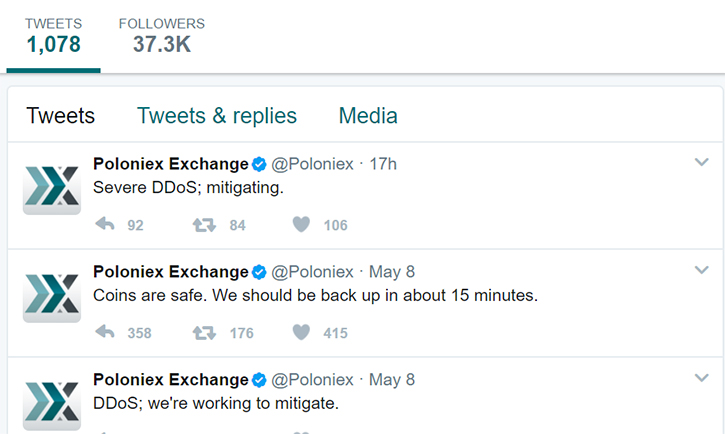This screenshot has width=725, height=434.
Task: Reply to the 'Coins are safe' tweet
Action: (105, 332)
